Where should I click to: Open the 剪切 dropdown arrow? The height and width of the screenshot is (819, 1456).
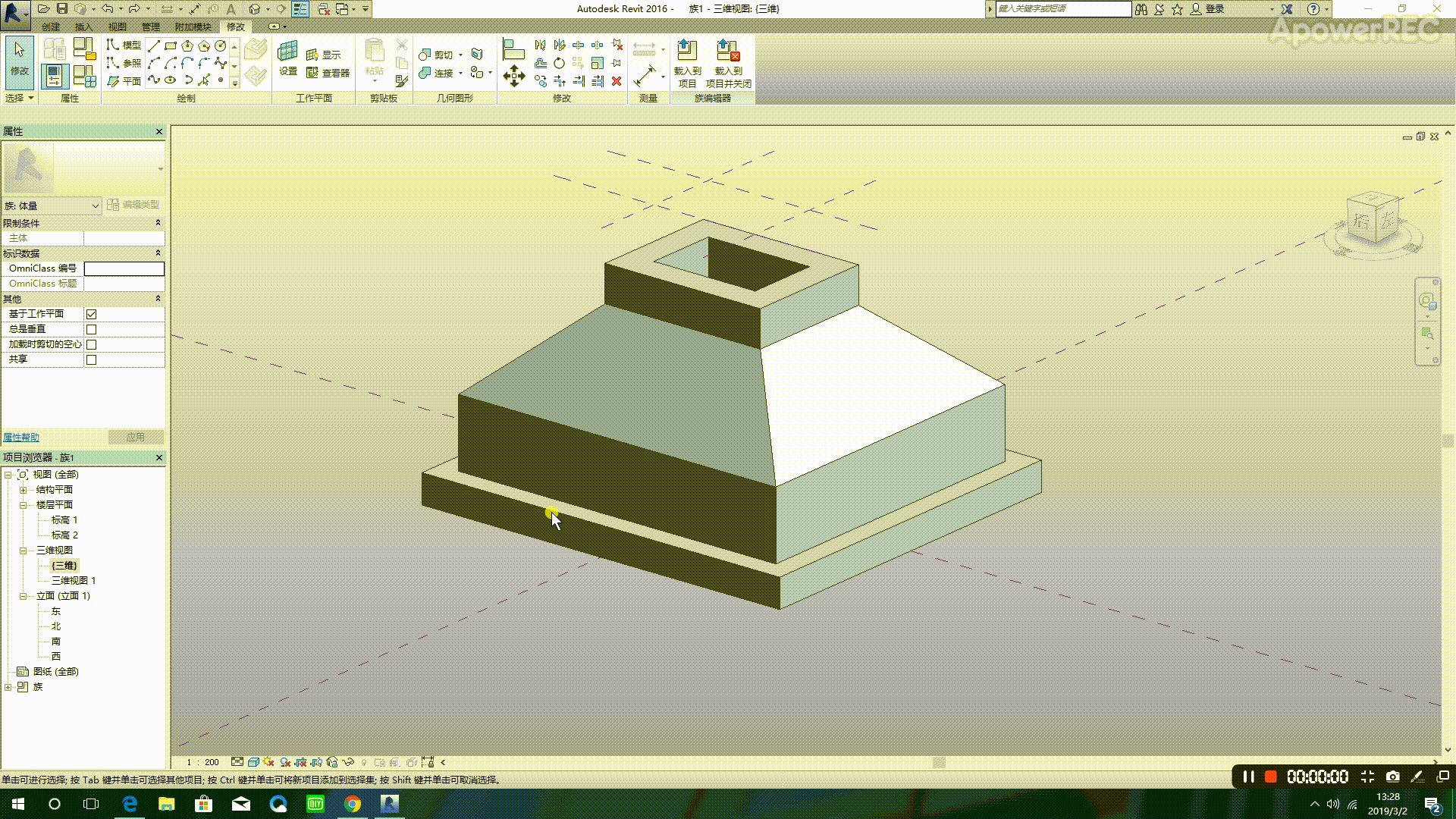460,55
